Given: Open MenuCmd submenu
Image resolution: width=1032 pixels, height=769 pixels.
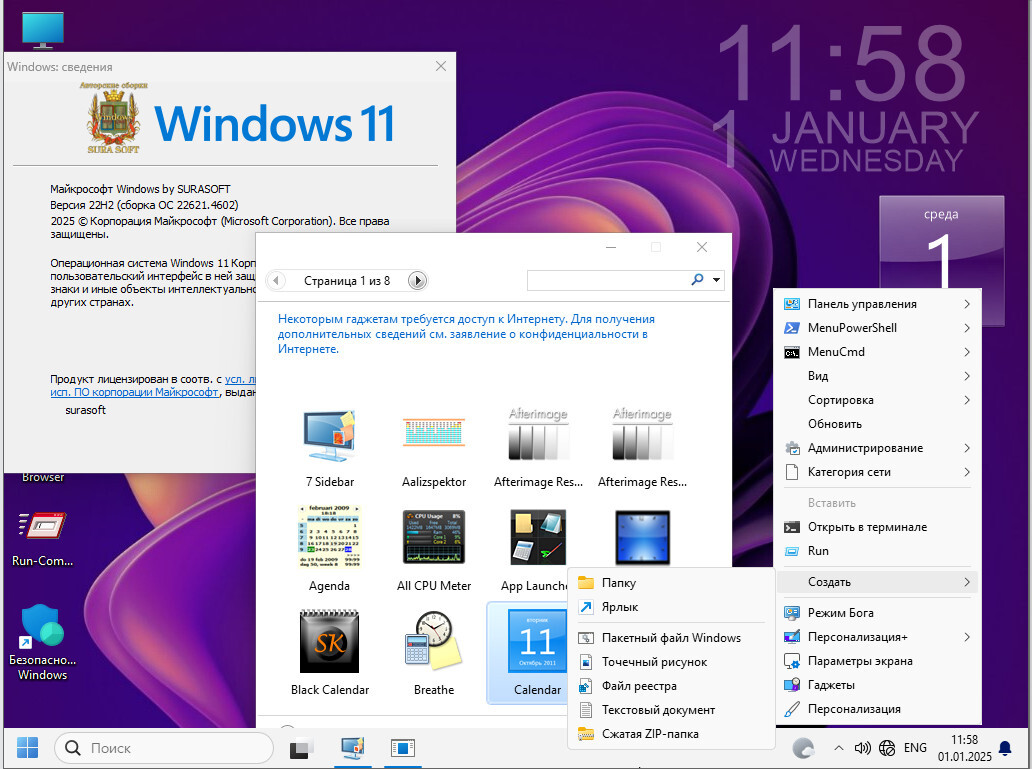Looking at the screenshot, I should click(877, 352).
